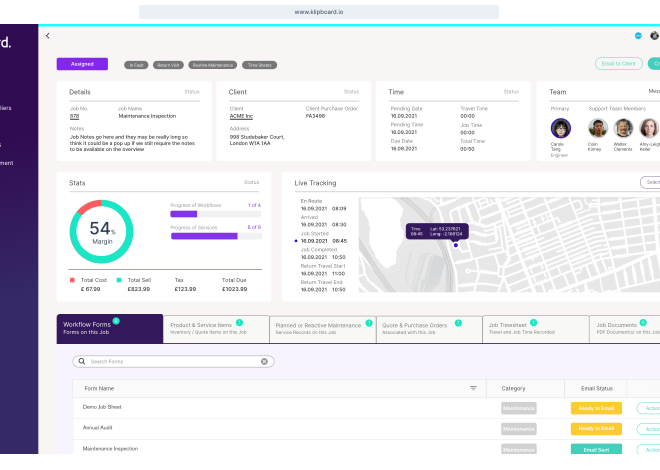Switch to Product & Service Items tab

[216, 329]
